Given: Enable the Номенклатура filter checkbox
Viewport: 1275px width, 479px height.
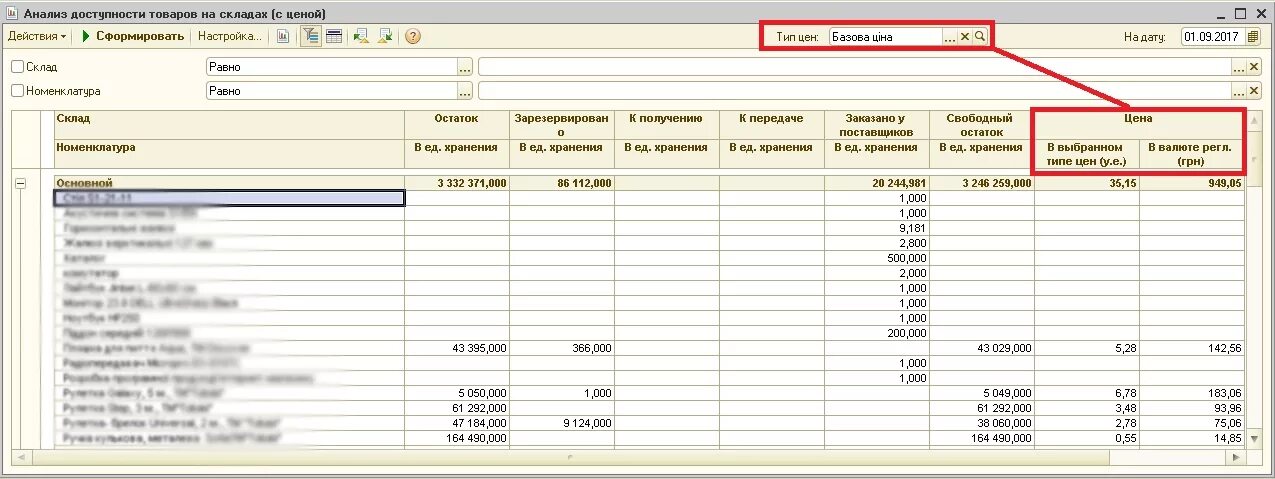Looking at the screenshot, I should pyautogui.click(x=17, y=91).
